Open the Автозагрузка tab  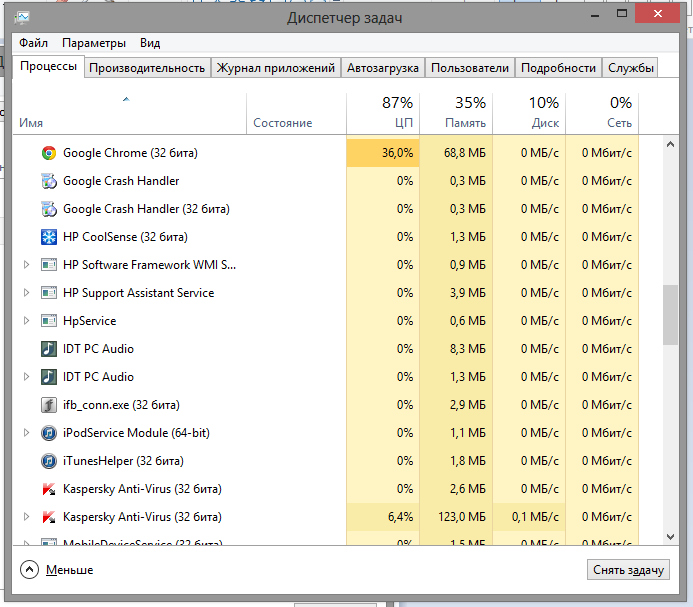(382, 68)
